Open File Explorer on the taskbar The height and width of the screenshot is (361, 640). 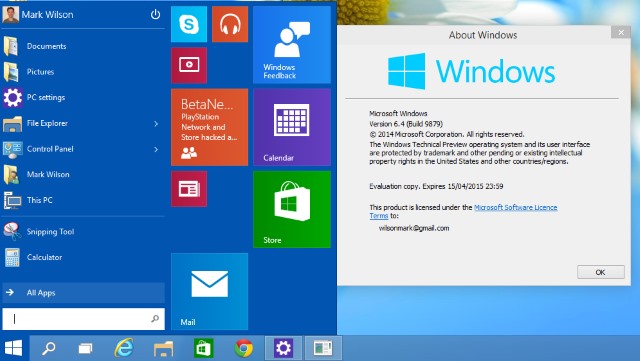pos(163,348)
